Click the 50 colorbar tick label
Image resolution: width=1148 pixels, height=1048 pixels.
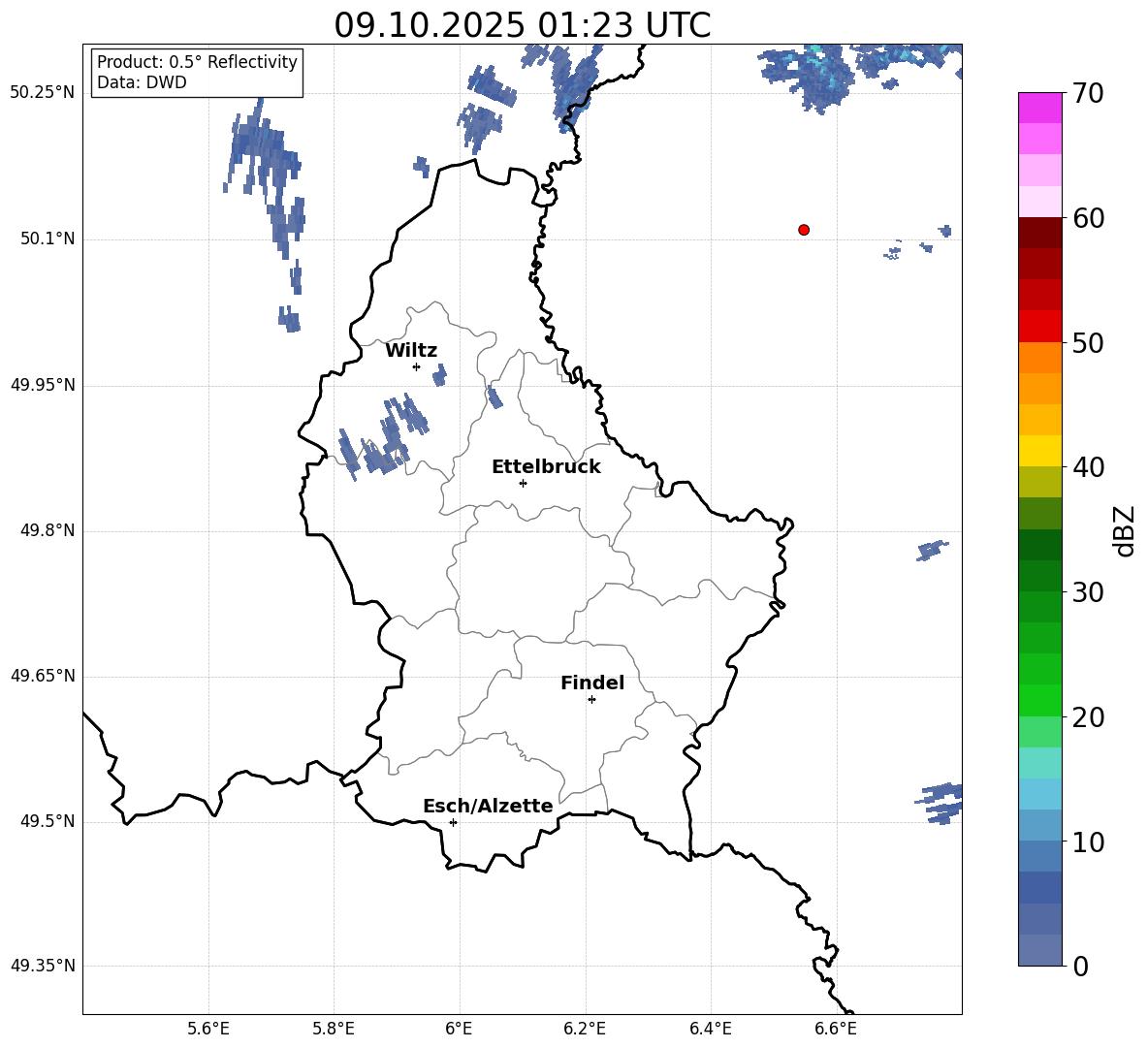(1088, 343)
